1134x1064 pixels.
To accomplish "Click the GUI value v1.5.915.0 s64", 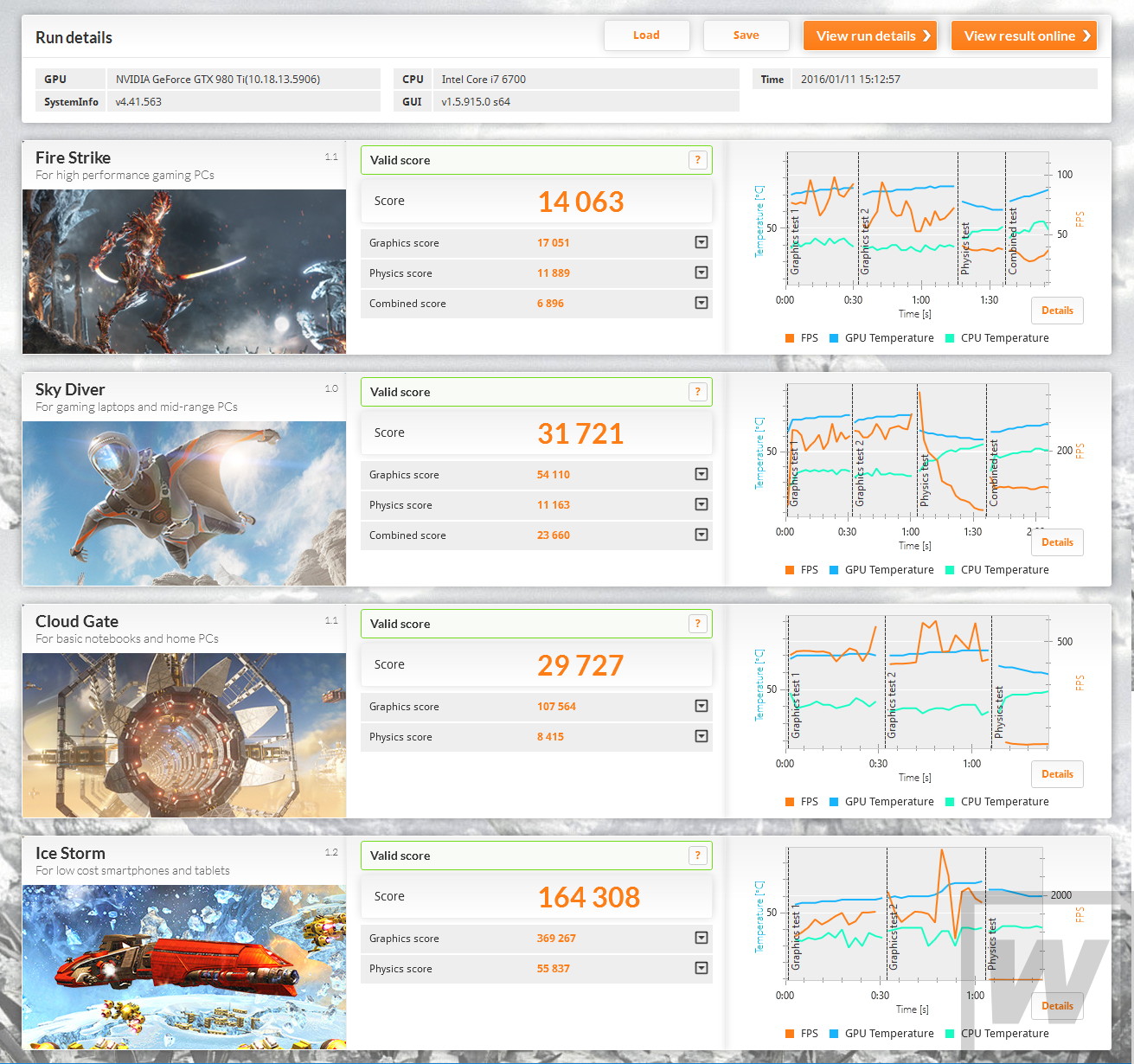I will click(x=476, y=101).
